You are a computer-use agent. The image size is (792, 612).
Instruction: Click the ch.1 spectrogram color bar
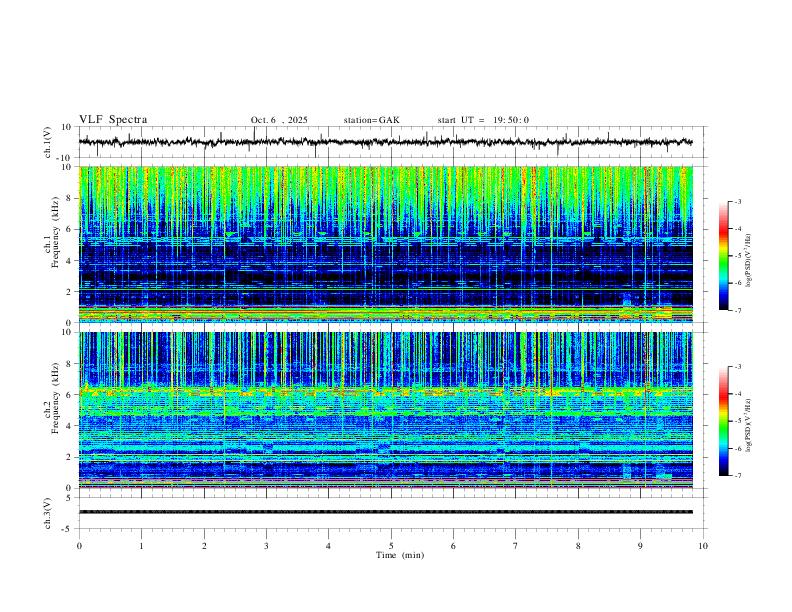pos(723,256)
